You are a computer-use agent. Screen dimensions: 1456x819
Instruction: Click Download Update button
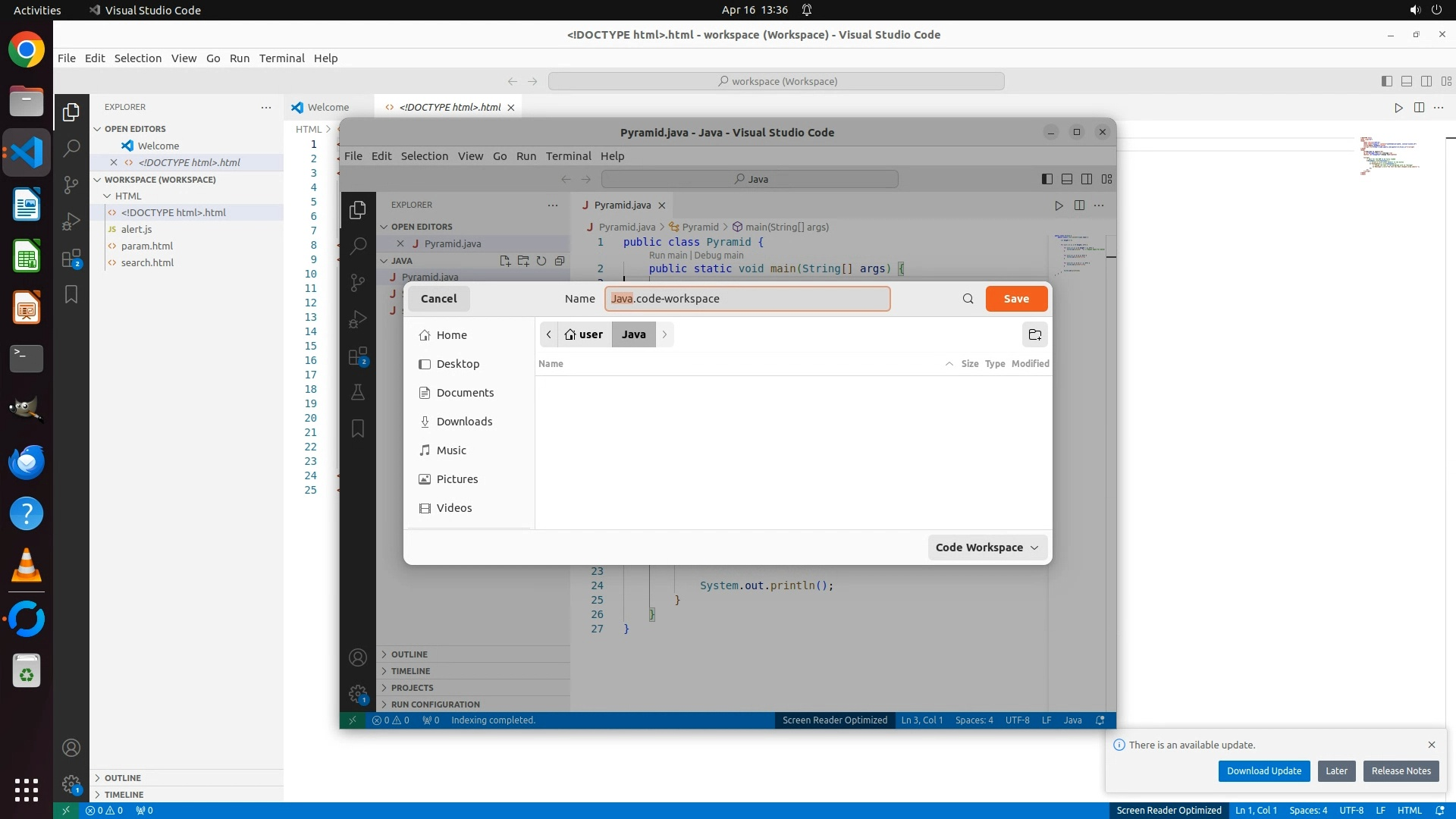[x=1263, y=771]
